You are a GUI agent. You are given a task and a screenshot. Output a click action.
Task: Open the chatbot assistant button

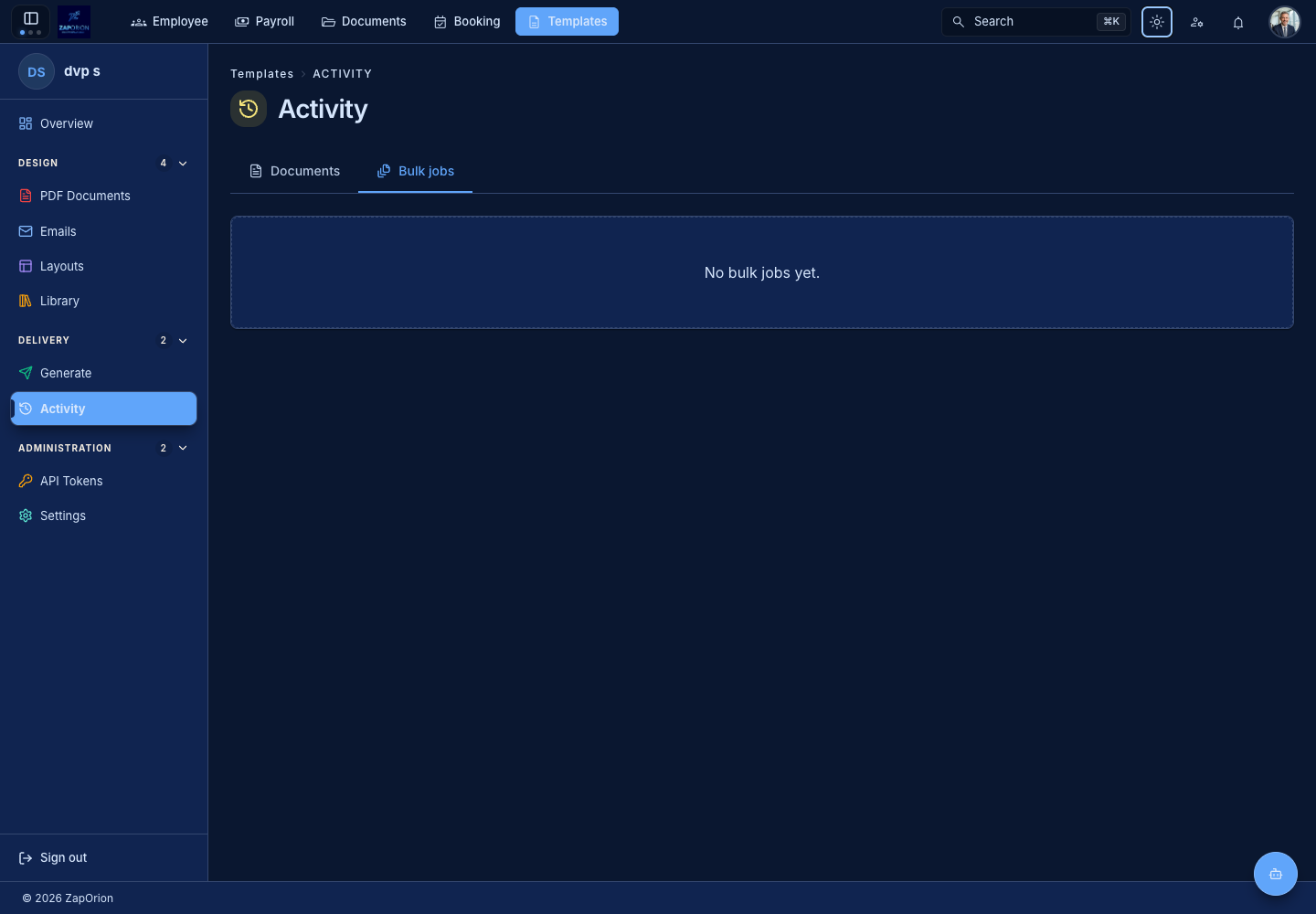pyautogui.click(x=1276, y=874)
